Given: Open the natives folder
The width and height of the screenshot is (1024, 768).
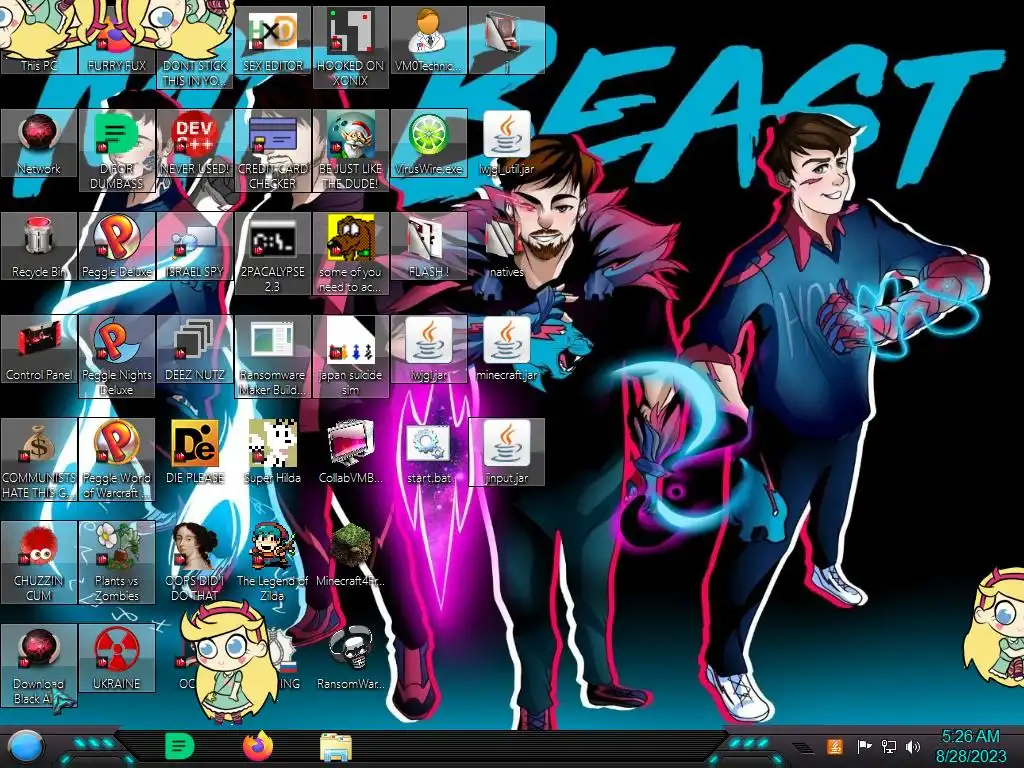Looking at the screenshot, I should point(507,246).
